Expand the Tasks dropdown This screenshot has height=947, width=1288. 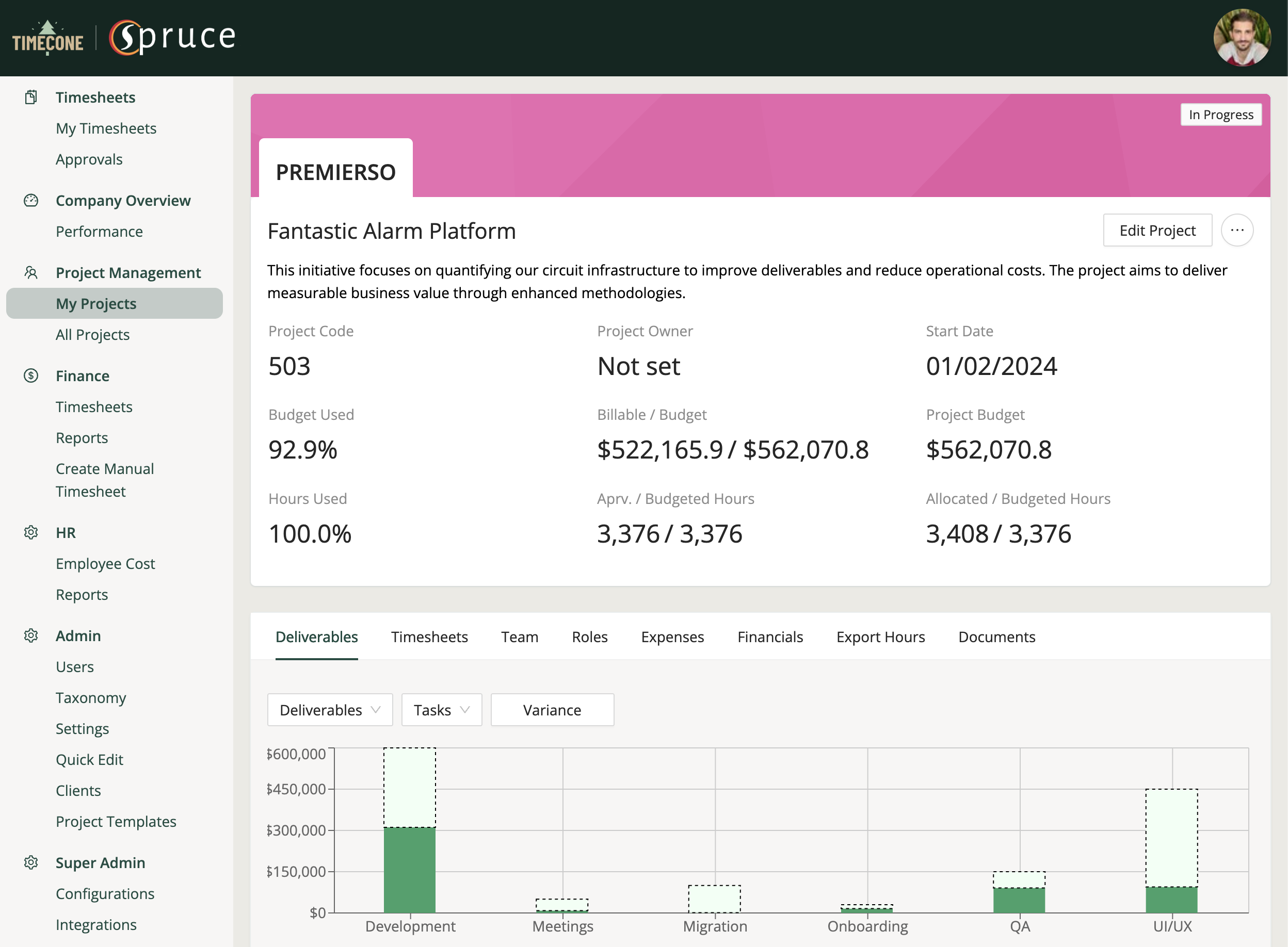(x=441, y=710)
